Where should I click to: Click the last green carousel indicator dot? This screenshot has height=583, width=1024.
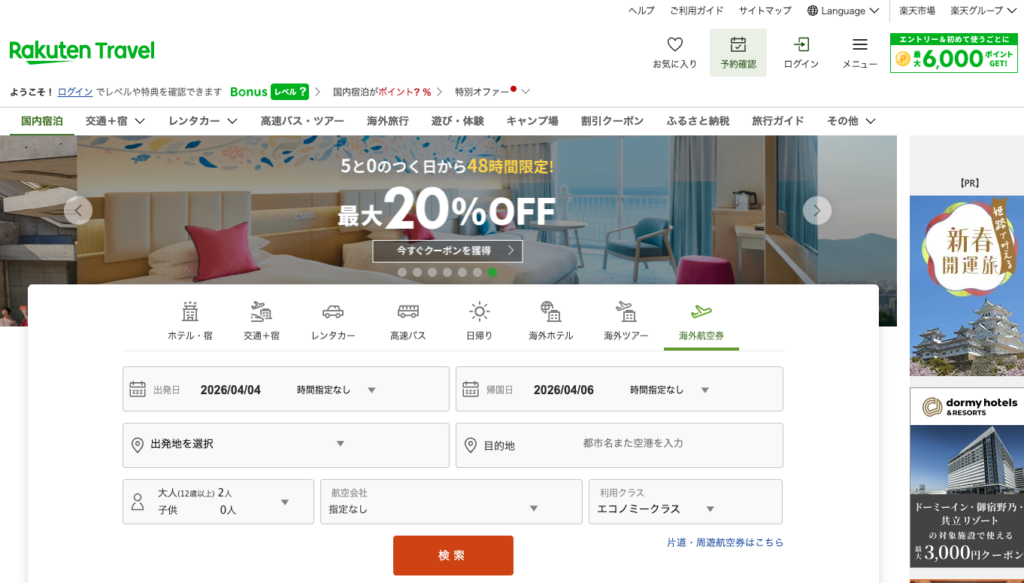pos(492,272)
